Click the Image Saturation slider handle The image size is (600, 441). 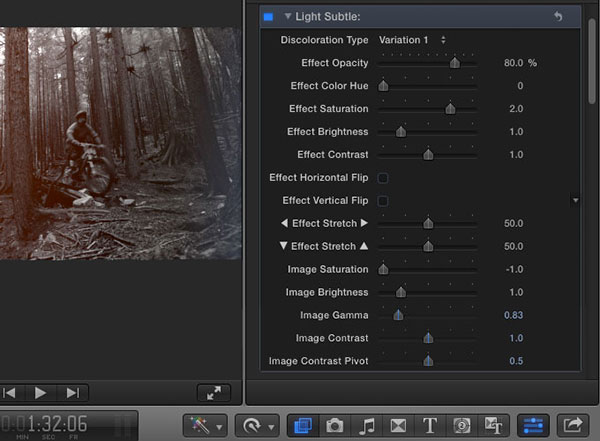pos(383,269)
